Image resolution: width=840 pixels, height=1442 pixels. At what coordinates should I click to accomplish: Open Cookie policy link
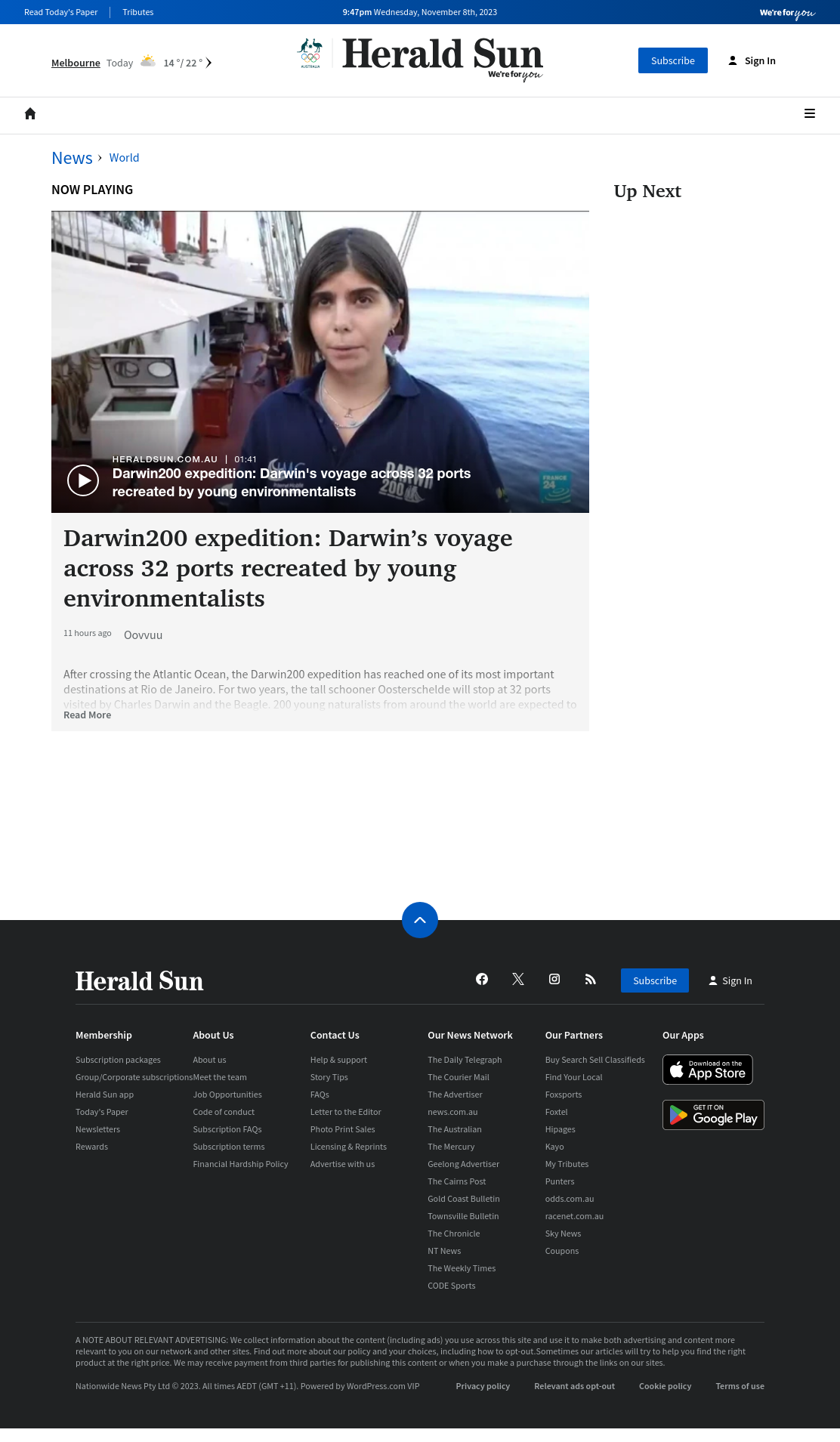[665, 1386]
